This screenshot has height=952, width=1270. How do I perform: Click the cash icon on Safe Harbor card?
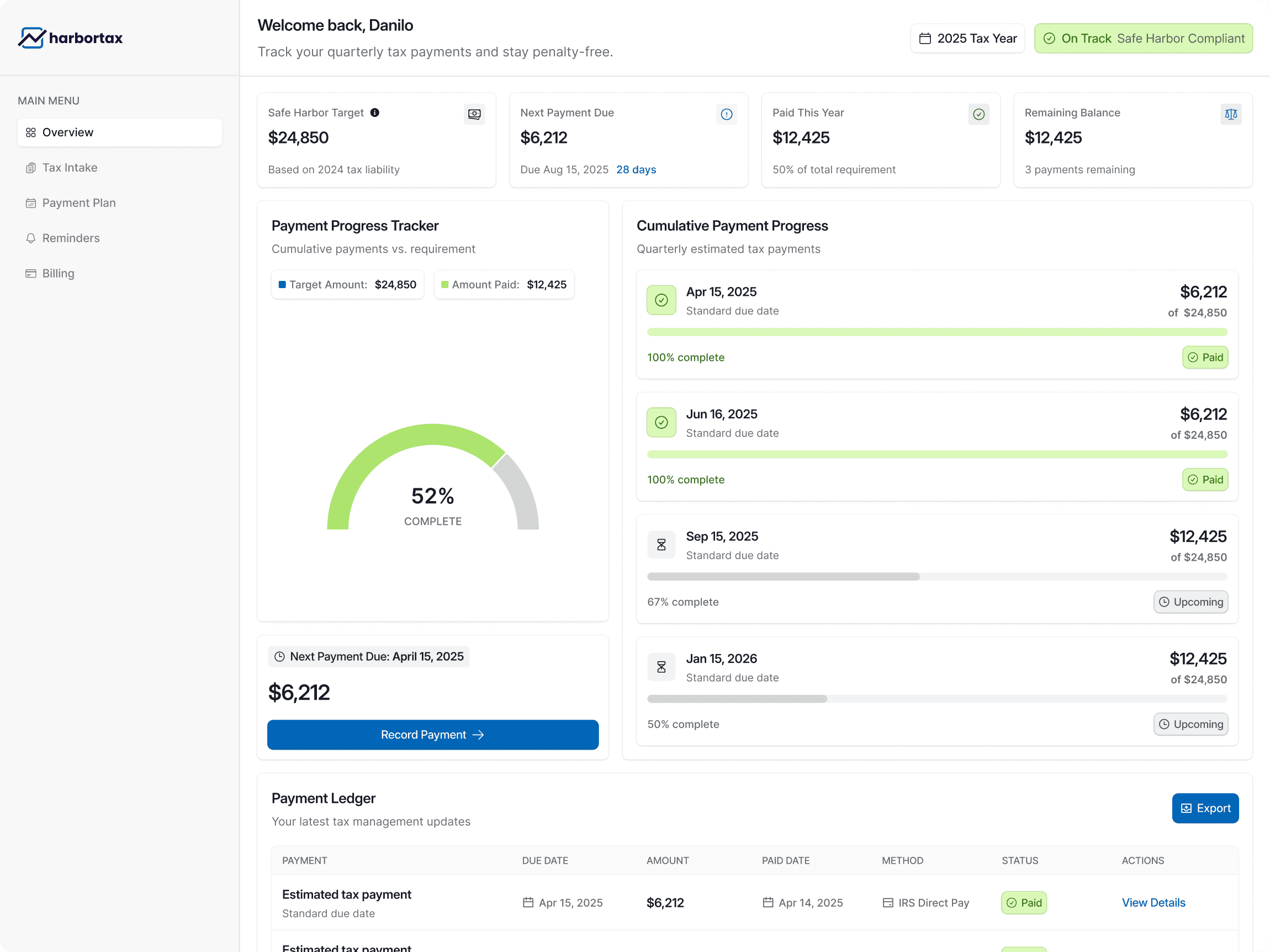point(474,114)
